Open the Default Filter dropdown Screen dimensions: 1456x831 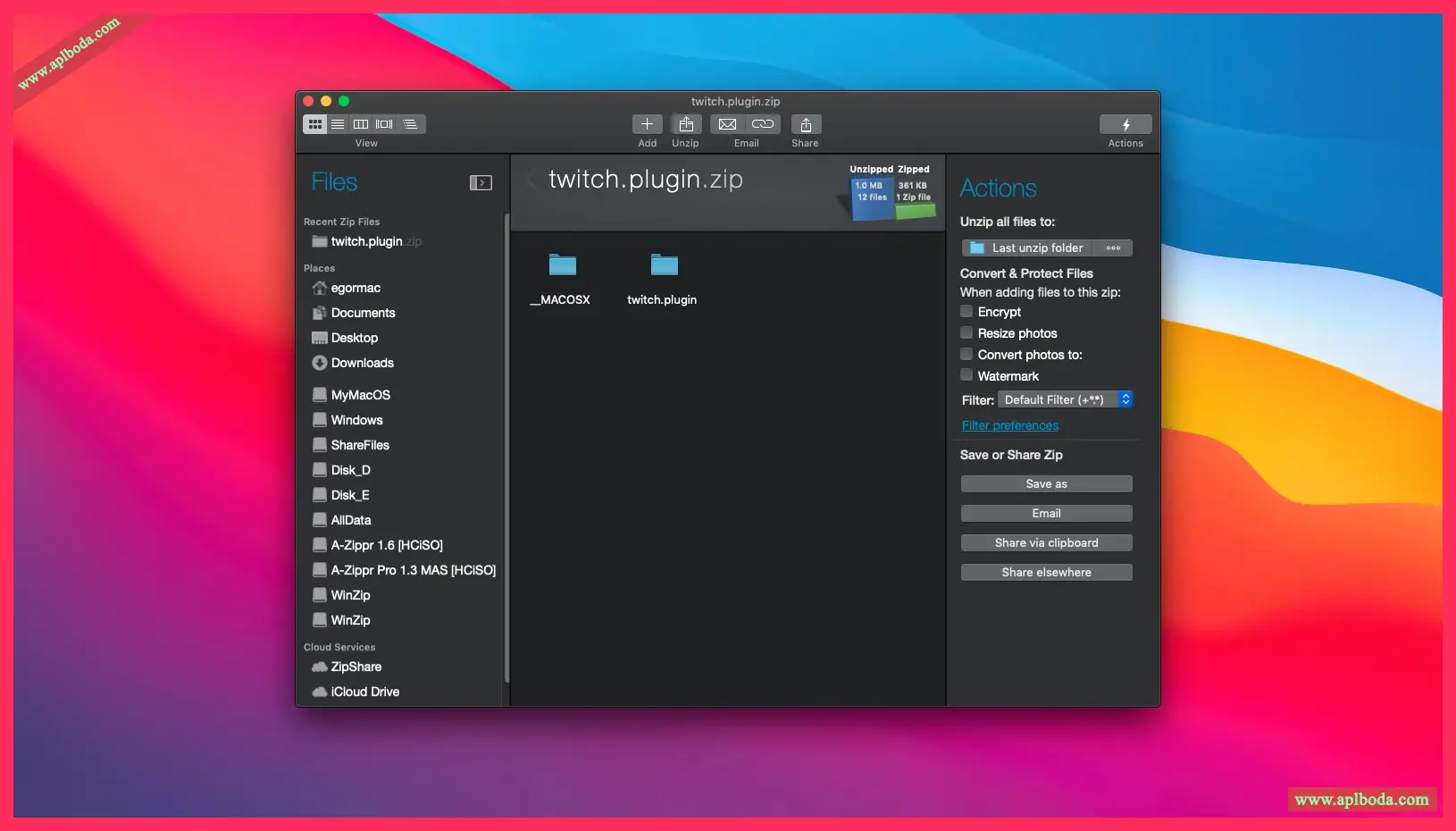pyautogui.click(x=1066, y=399)
